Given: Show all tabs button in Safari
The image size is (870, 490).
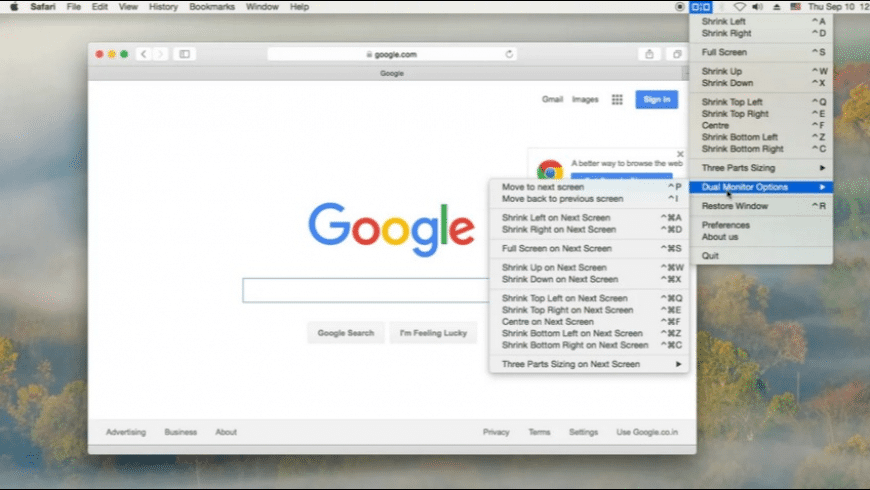Looking at the screenshot, I should coord(676,54).
